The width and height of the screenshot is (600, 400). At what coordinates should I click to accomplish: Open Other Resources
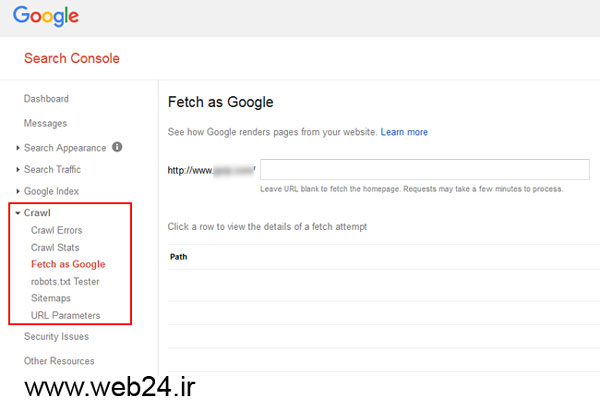[59, 361]
